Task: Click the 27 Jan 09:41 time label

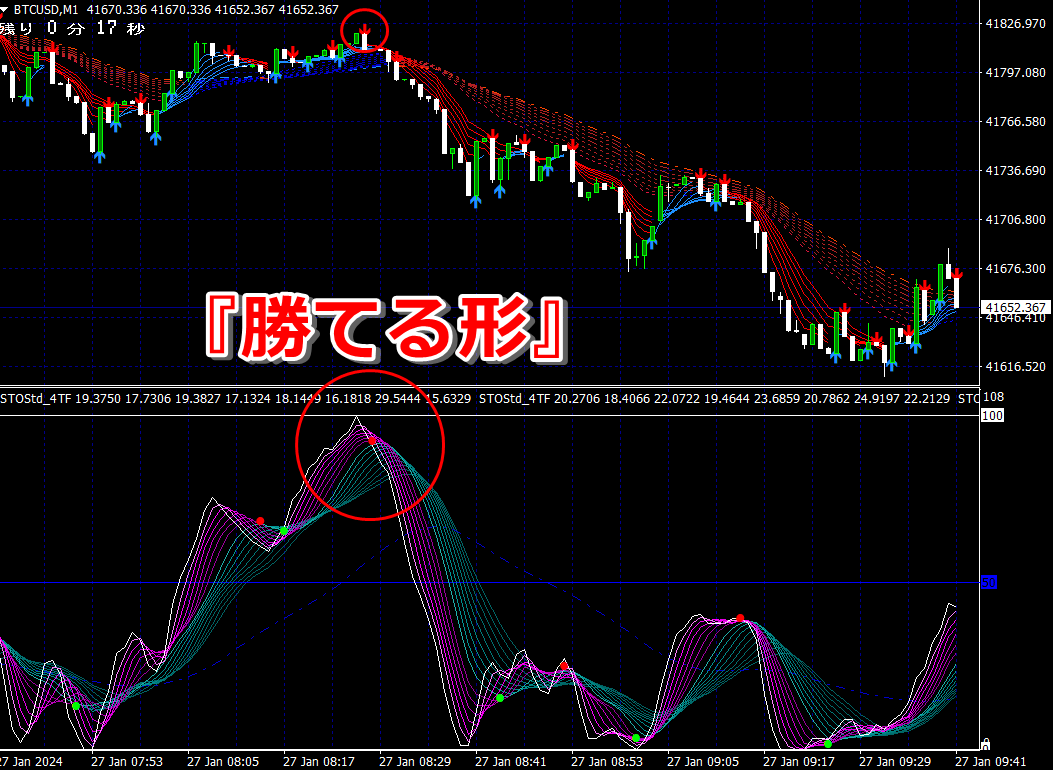Action: [x=991, y=762]
